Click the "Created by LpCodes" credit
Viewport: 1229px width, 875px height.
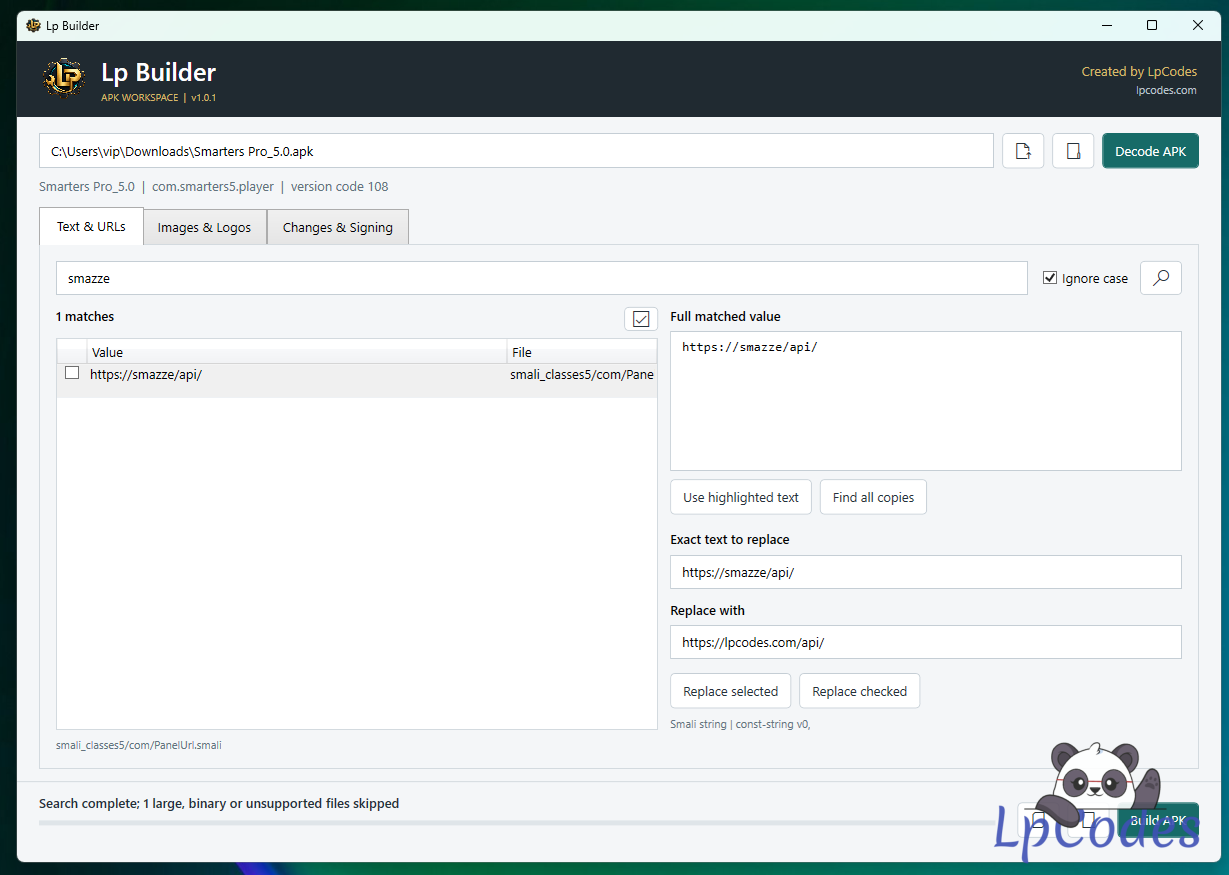click(1139, 72)
